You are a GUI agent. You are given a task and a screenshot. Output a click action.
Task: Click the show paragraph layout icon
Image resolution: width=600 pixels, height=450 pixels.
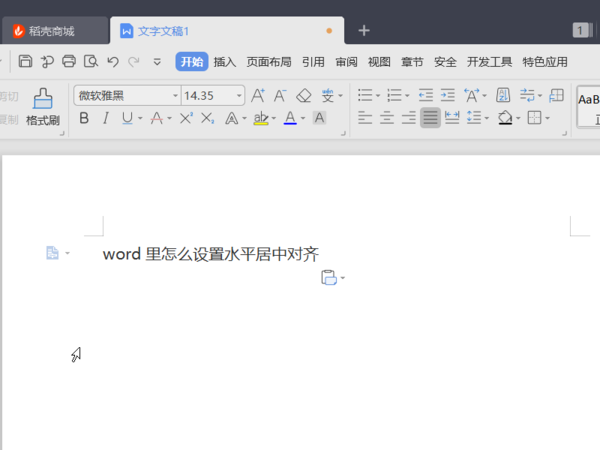pyautogui.click(x=556, y=95)
